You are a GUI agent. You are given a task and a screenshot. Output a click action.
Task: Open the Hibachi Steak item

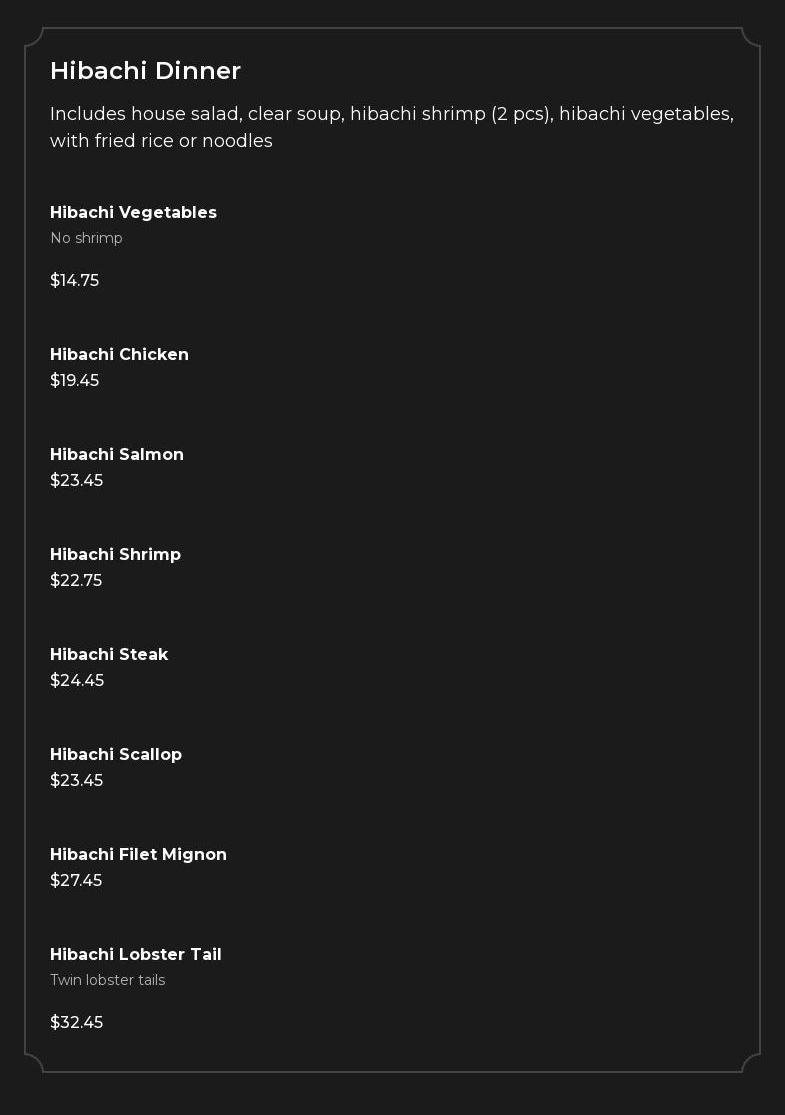click(109, 654)
